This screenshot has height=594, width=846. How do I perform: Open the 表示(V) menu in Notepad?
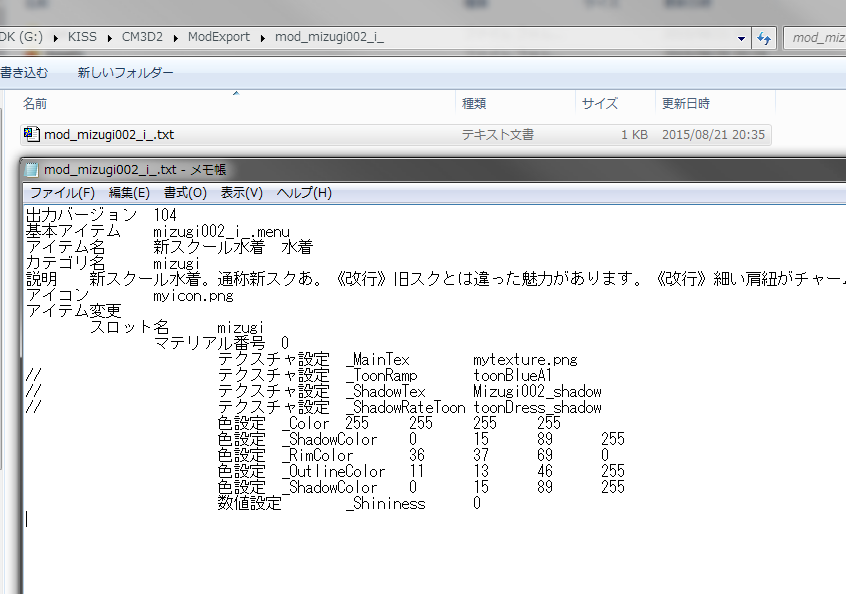pyautogui.click(x=241, y=192)
